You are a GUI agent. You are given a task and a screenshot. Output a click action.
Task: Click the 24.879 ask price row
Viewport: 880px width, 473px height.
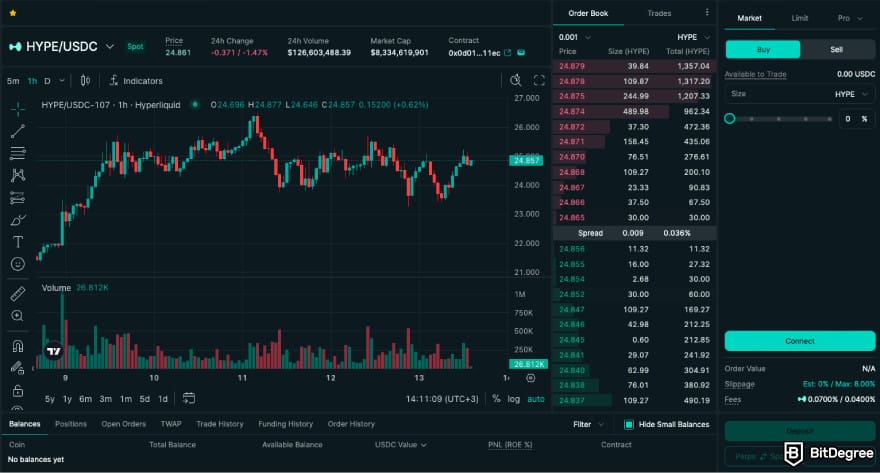point(634,66)
